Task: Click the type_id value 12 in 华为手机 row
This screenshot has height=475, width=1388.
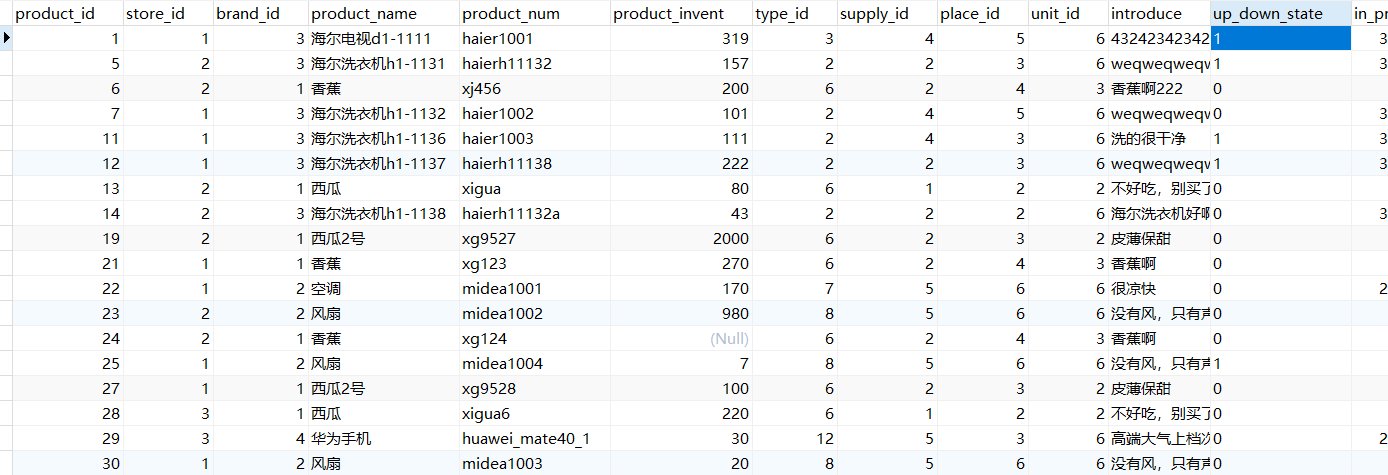Action: pos(794,438)
